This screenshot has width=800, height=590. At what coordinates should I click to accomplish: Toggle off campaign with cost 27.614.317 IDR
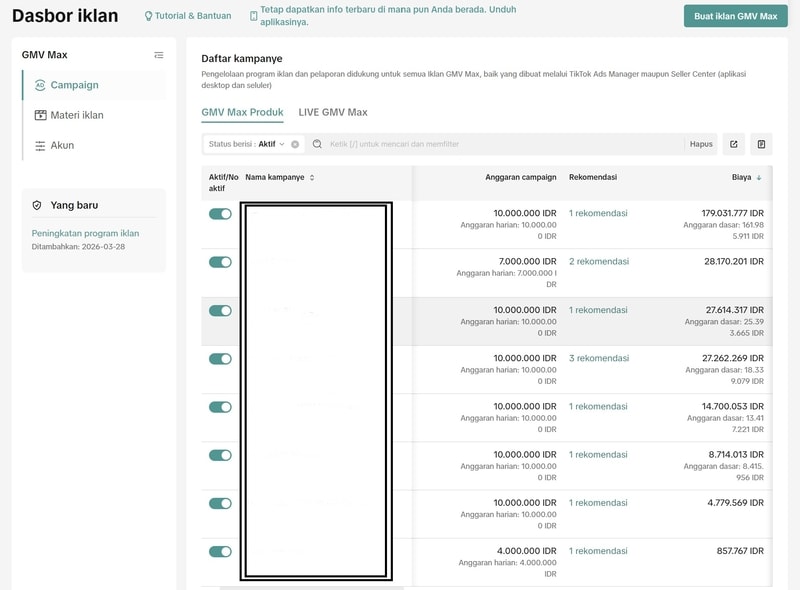220,311
